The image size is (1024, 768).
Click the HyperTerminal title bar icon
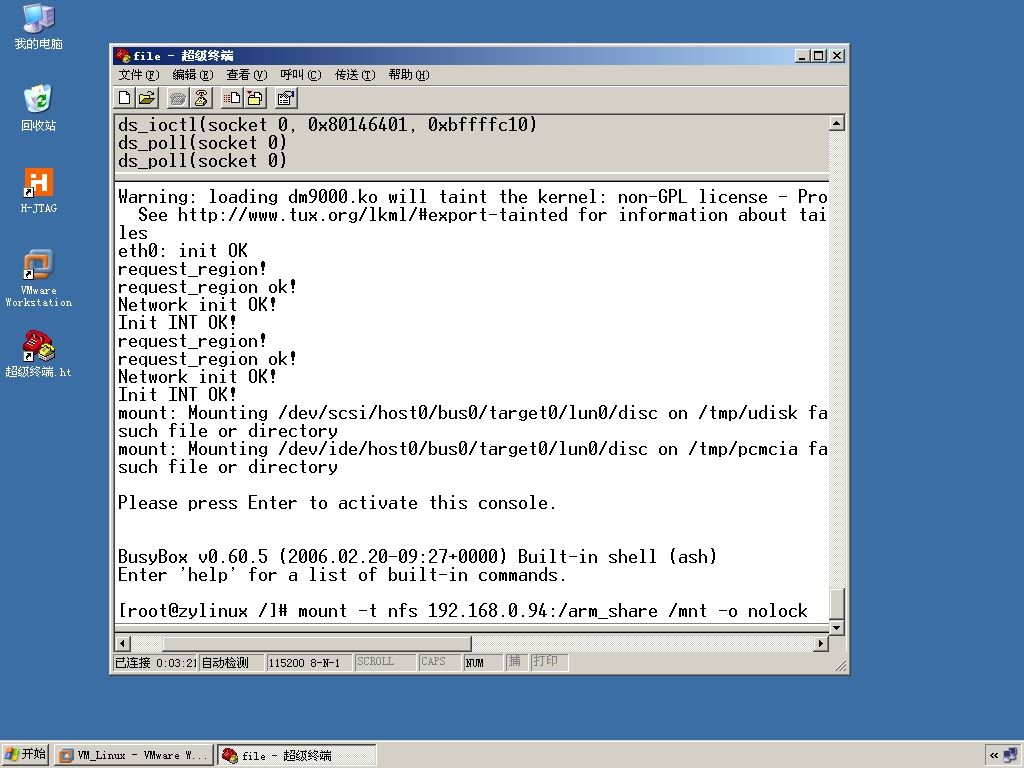coord(123,56)
